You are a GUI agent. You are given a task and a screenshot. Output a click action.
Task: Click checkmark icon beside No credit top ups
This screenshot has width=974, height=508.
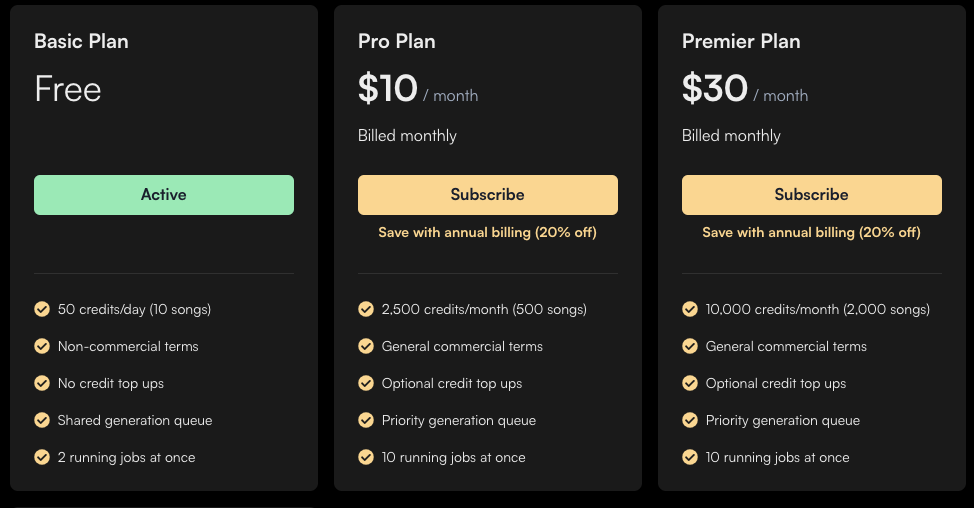click(x=42, y=383)
